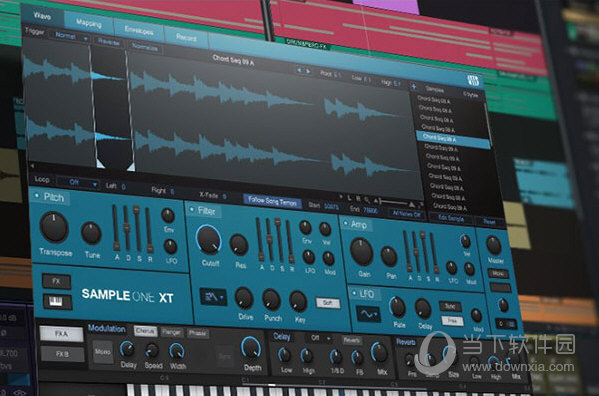This screenshot has height=396, width=599.
Task: Click the PreSonus logo icon
Action: tap(473, 80)
